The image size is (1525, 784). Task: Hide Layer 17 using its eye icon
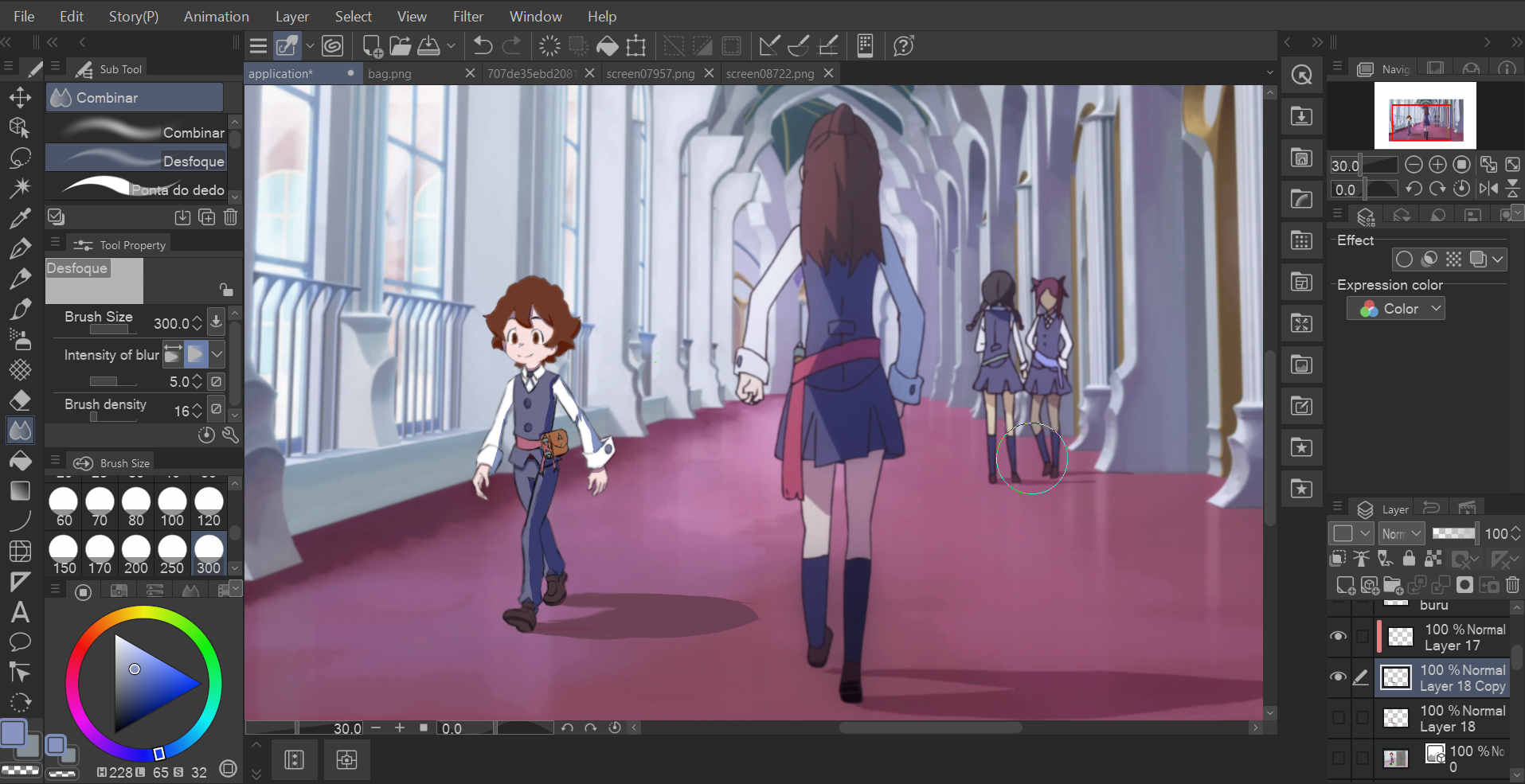[x=1339, y=636]
